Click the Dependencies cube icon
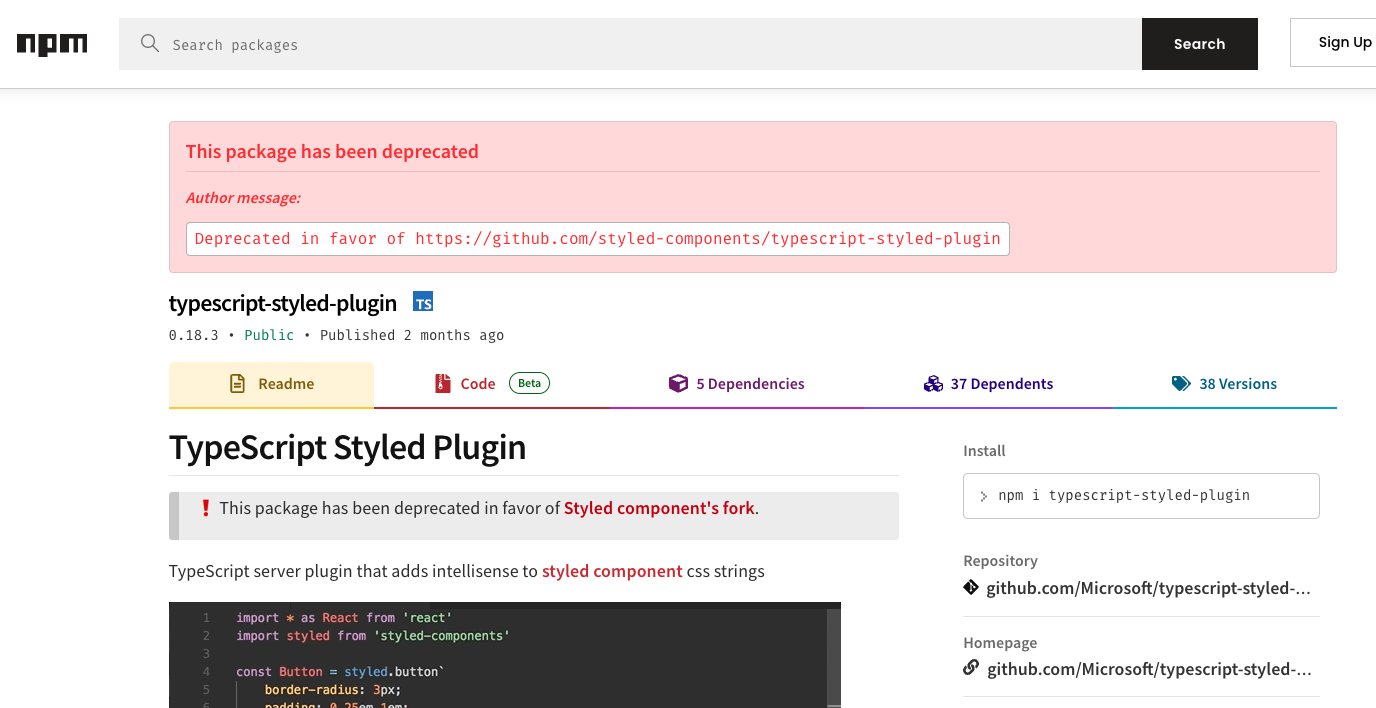The image size is (1376, 708). pos(678,384)
